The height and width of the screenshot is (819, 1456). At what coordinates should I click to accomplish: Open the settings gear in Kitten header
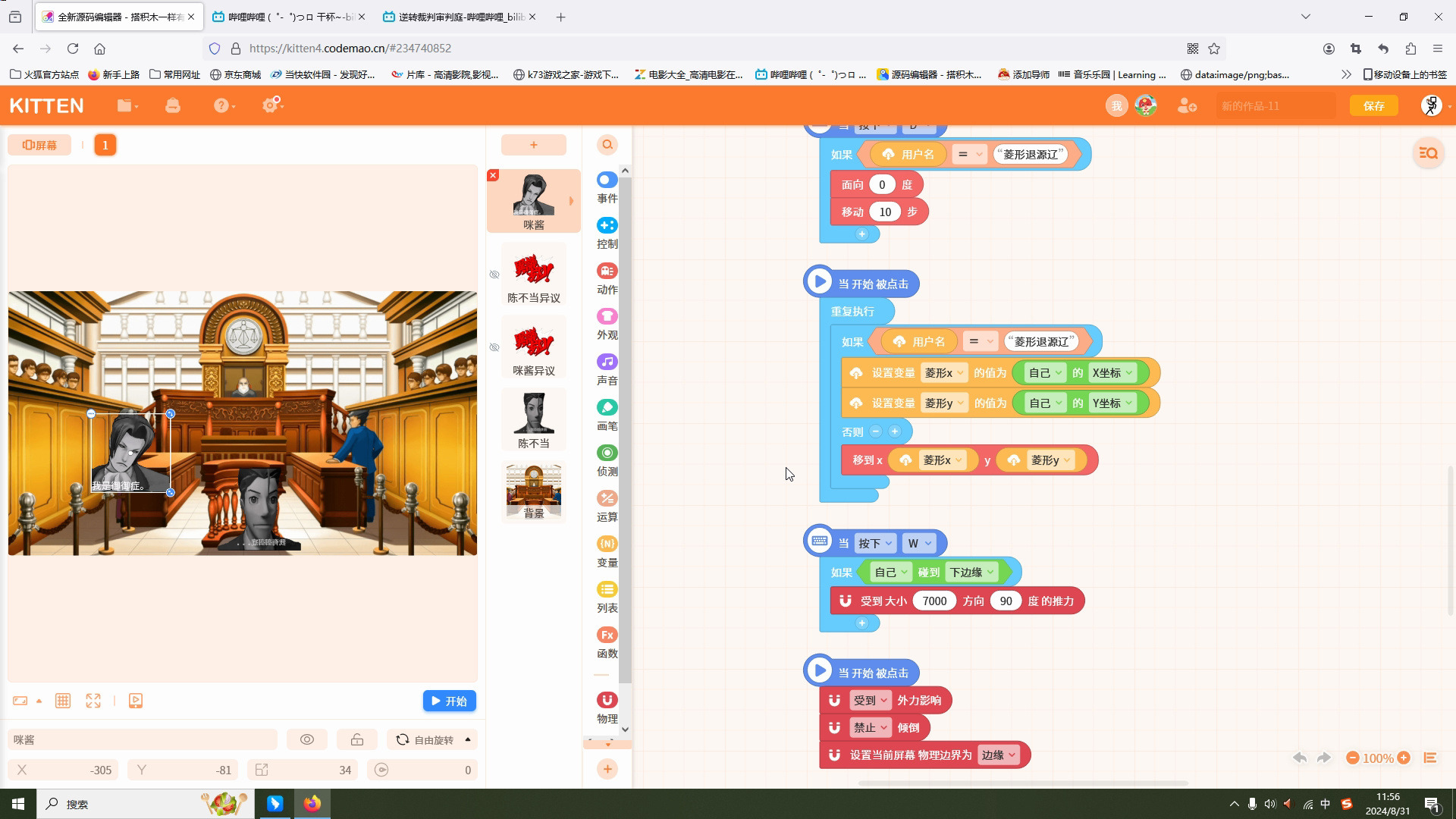(x=271, y=105)
